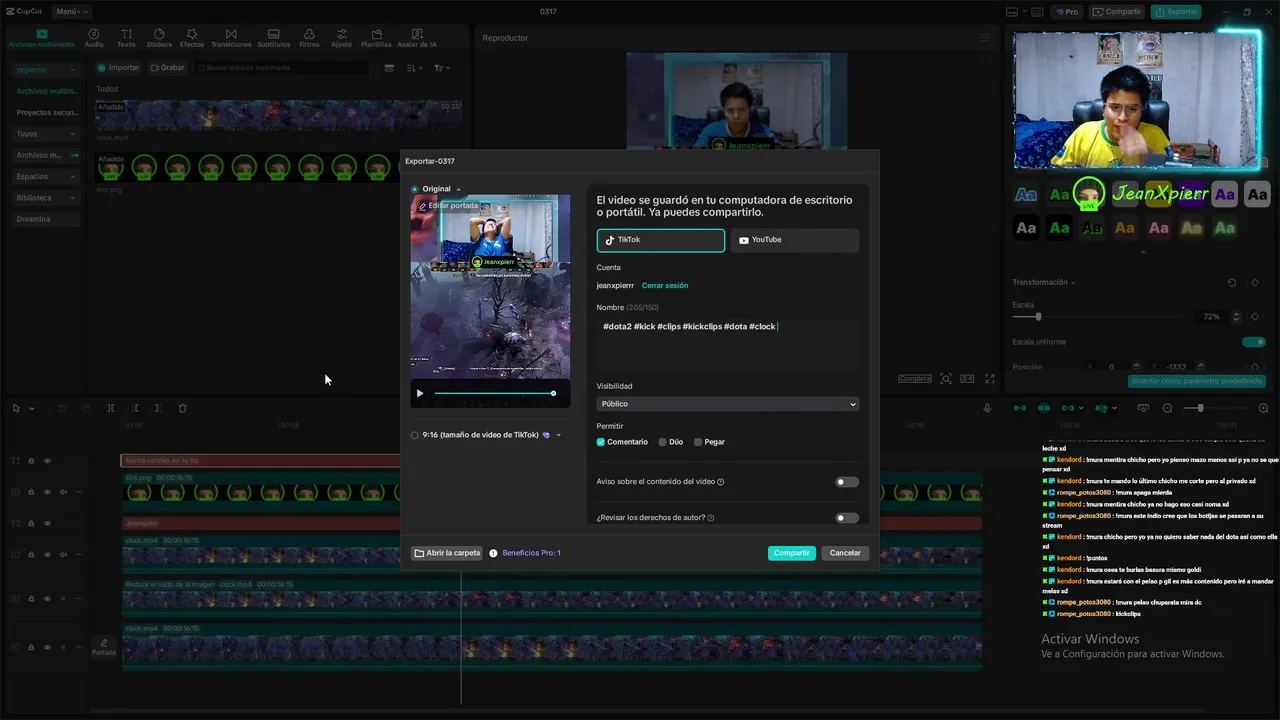The height and width of the screenshot is (720, 1280).
Task: Open the layout selector icon in top bar
Action: [x=1012, y=12]
